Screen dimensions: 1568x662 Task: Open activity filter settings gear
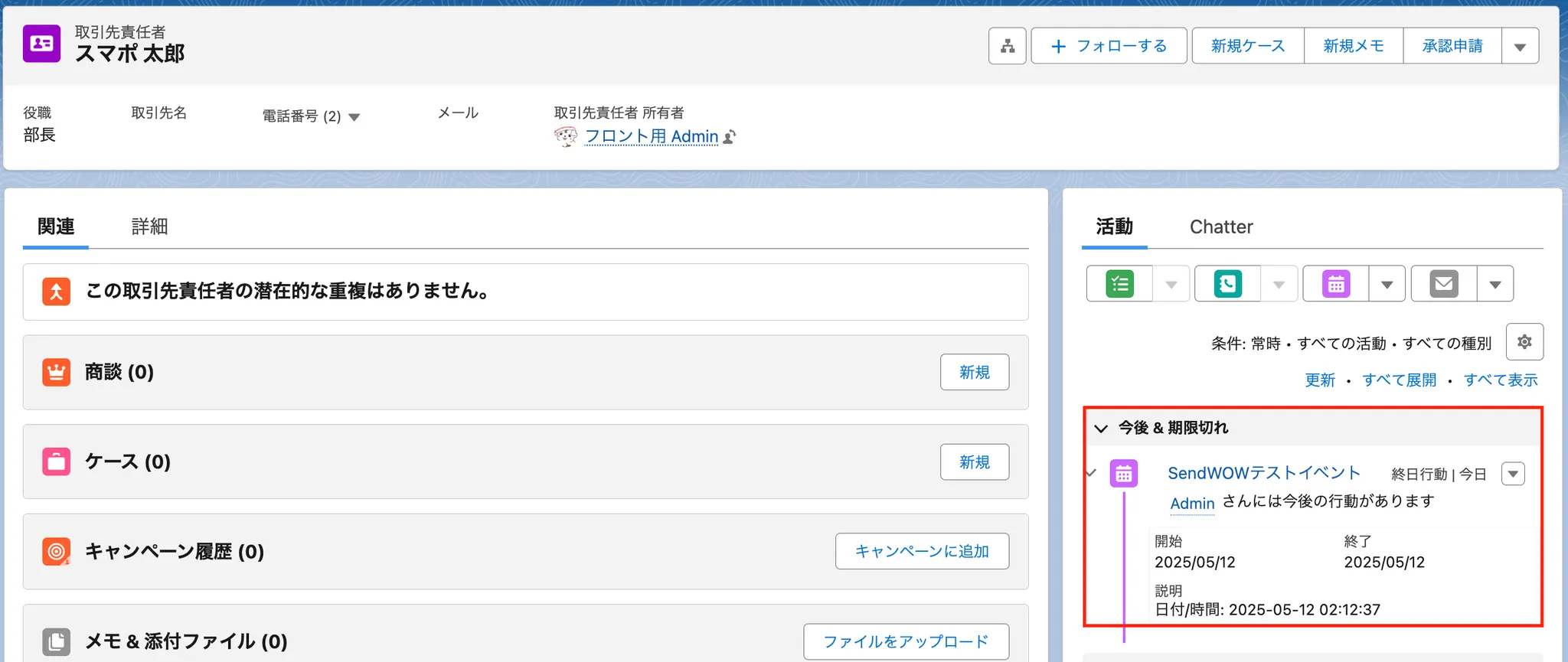pos(1524,342)
